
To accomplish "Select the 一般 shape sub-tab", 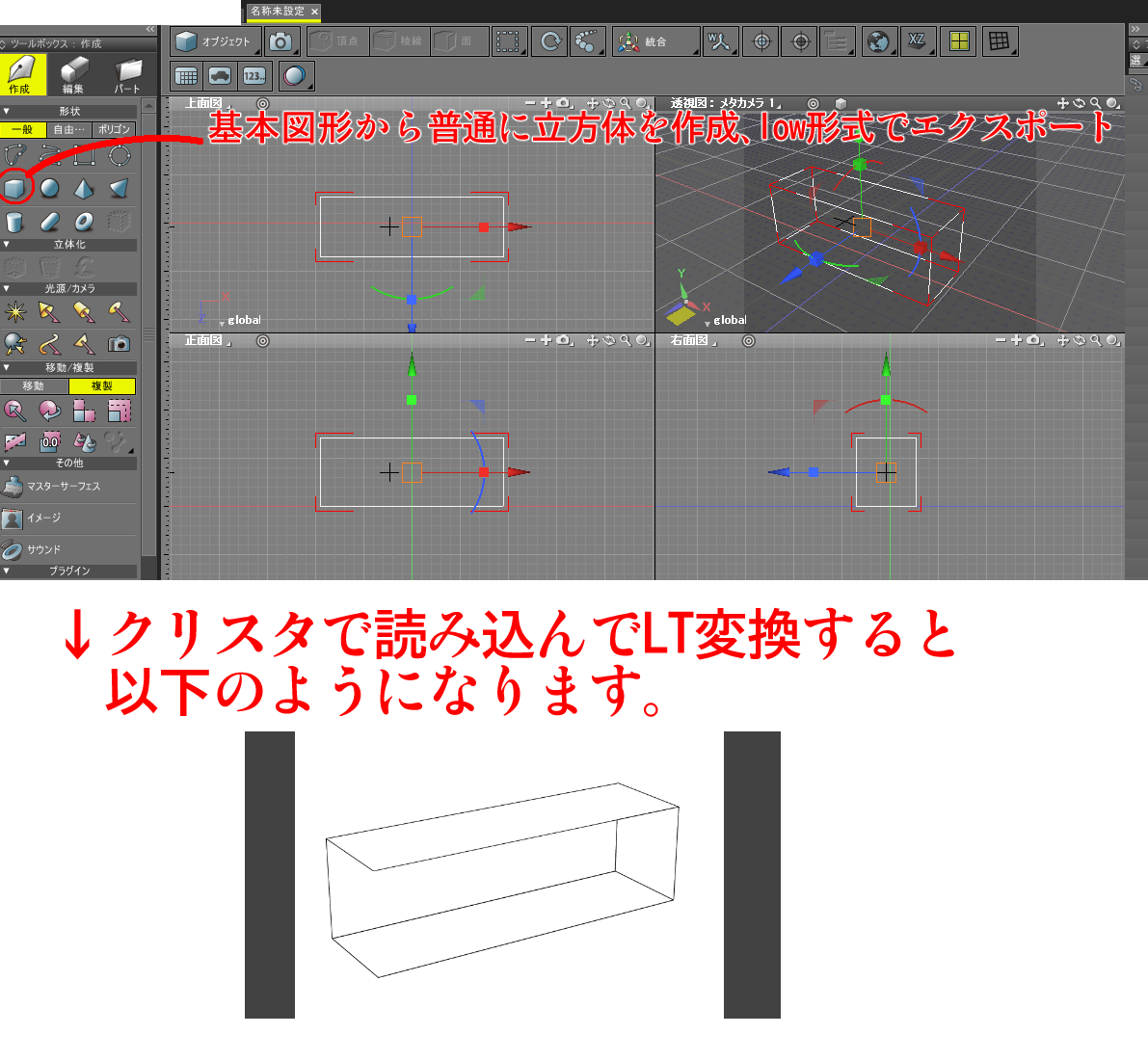I will coord(23,129).
